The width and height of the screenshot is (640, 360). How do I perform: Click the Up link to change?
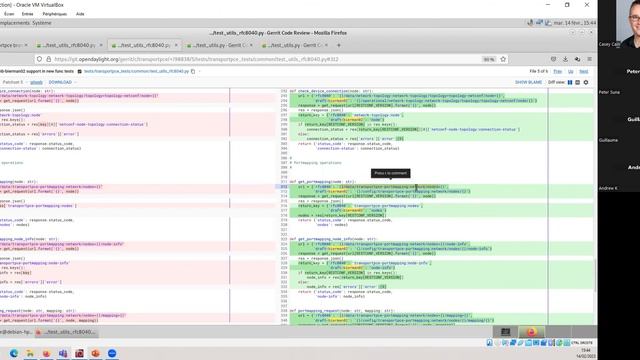pyautogui.click(x=571, y=71)
